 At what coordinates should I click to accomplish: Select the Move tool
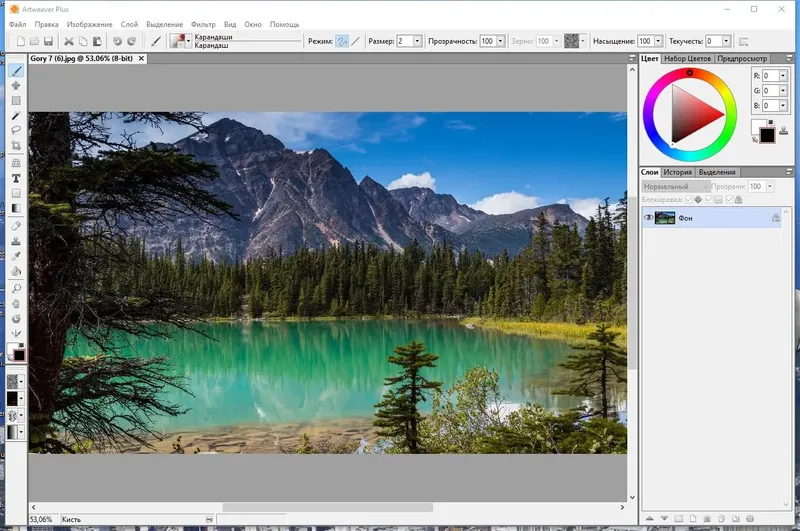(x=16, y=86)
